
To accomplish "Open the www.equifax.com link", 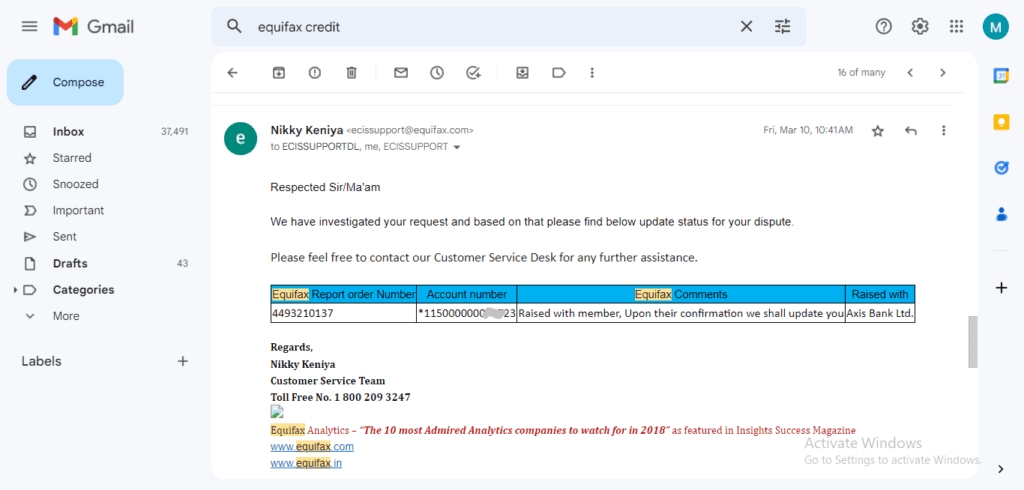I will tap(312, 447).
